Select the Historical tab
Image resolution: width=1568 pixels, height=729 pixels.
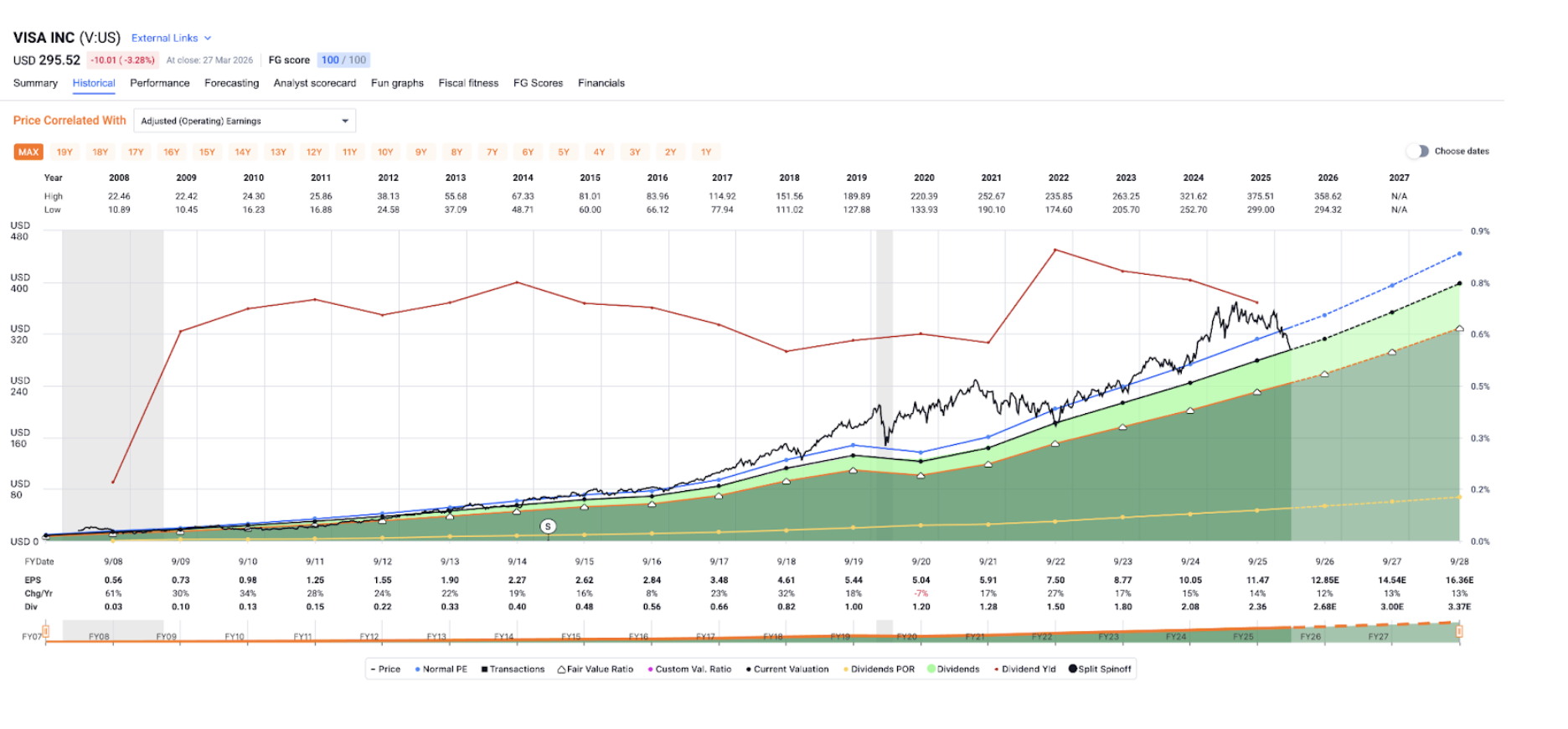(x=94, y=83)
